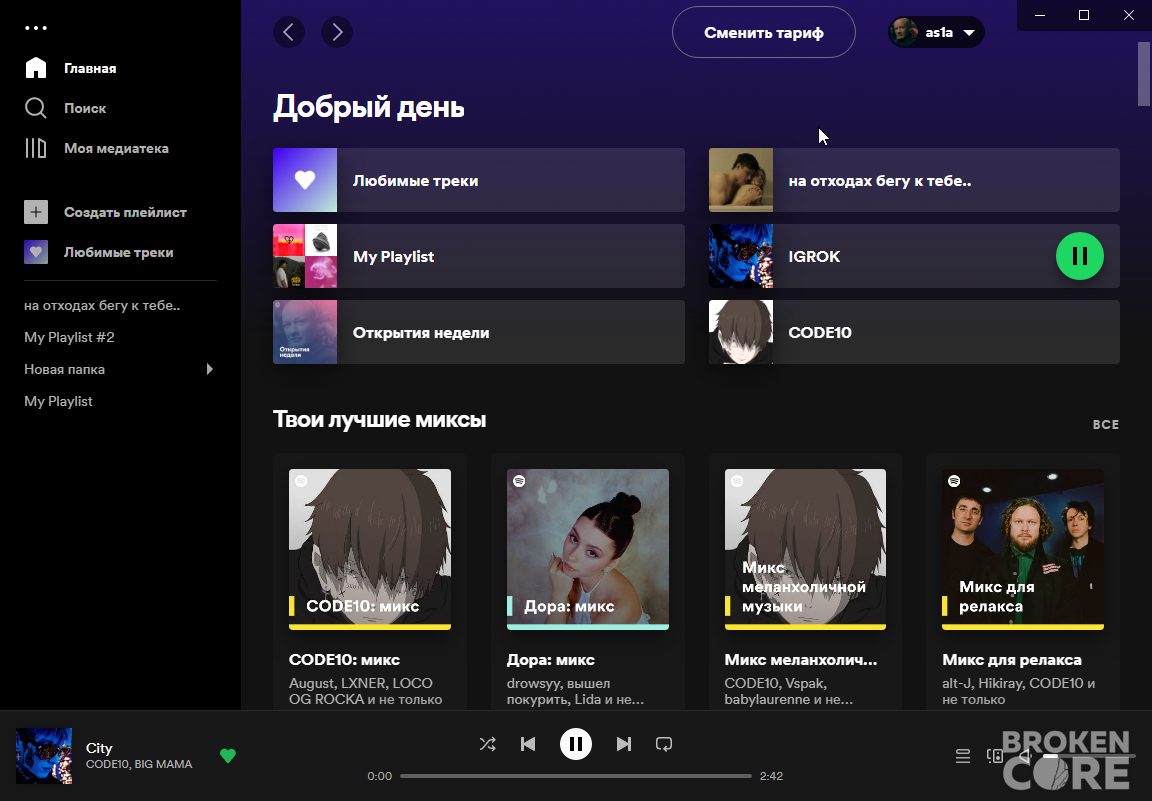Select на отходах бегу к тебе.. in sidebar list
This screenshot has height=801, width=1152.
click(x=102, y=305)
